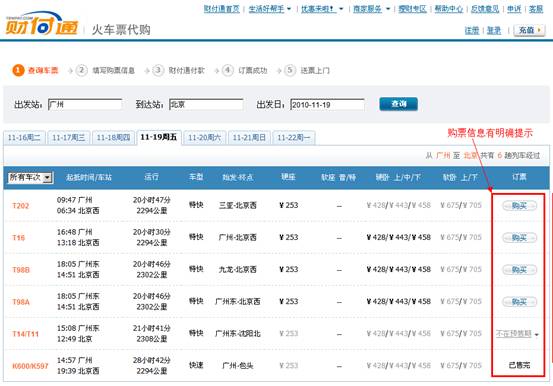Image resolution: width=553 pixels, height=386 pixels.
Task: Open the 申诉 link
Action: coord(514,9)
